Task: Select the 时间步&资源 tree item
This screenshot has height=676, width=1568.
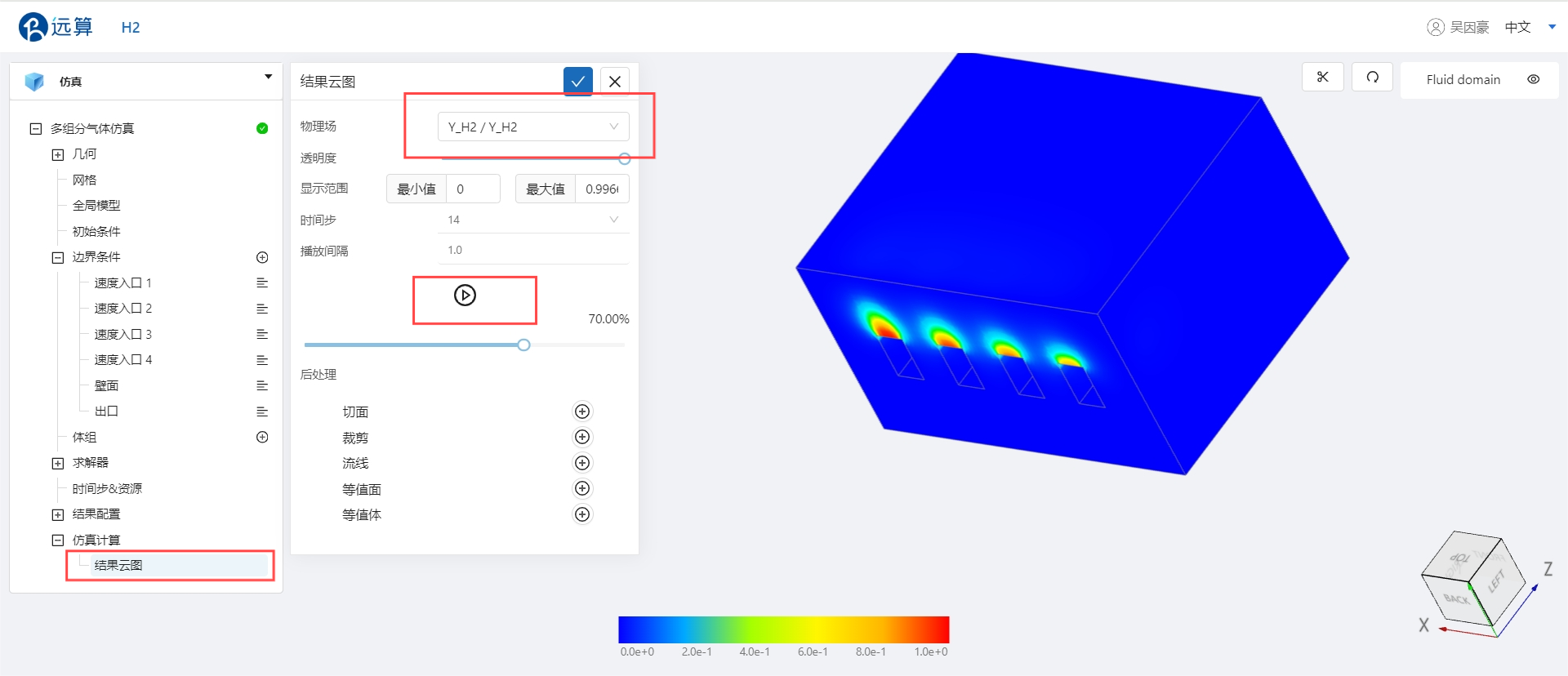Action: pos(107,488)
